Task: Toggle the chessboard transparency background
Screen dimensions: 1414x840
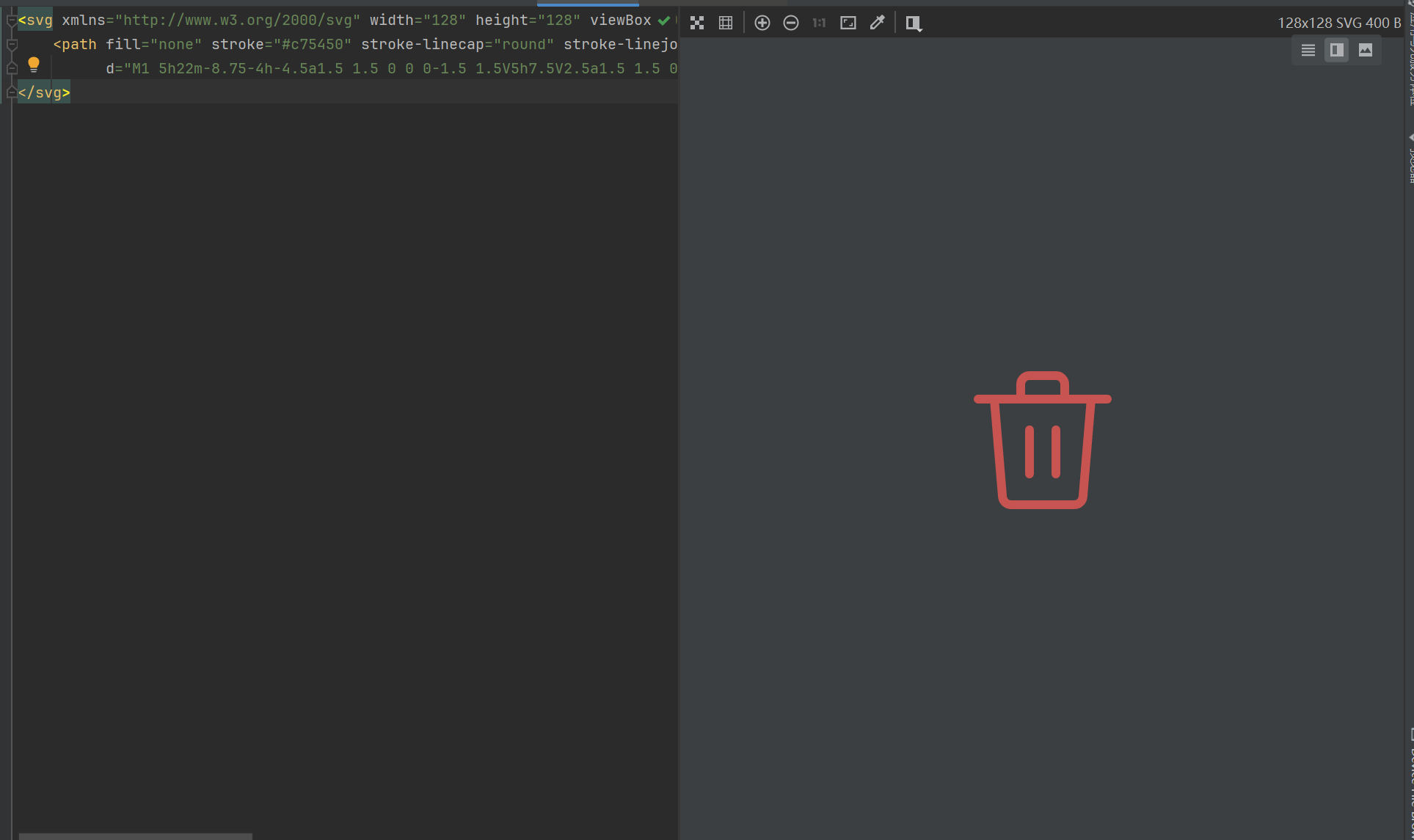Action: pos(697,23)
